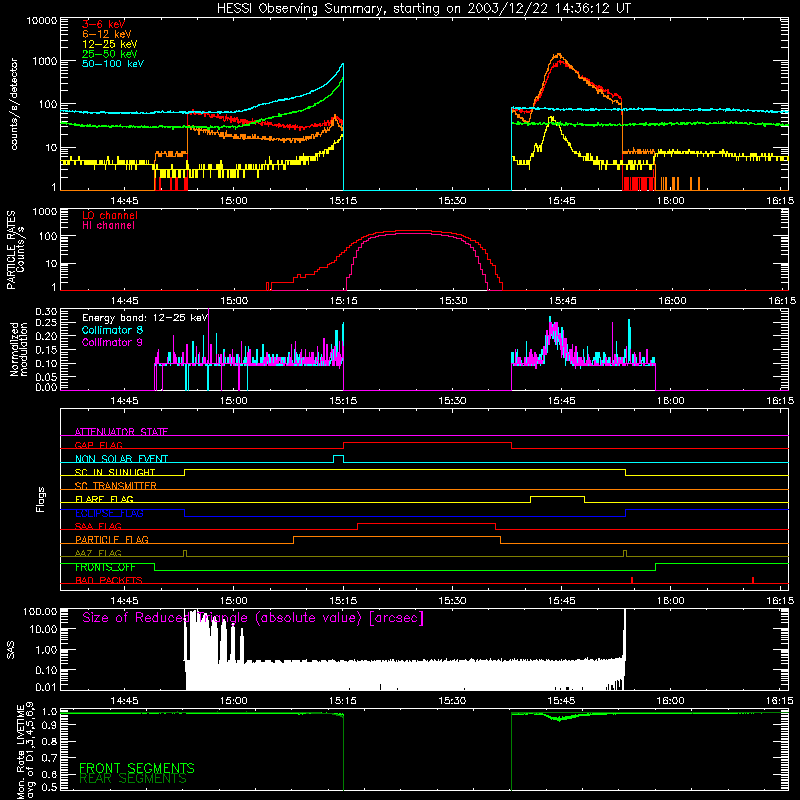Click the raised SAA_FLAG segment

click(427, 524)
